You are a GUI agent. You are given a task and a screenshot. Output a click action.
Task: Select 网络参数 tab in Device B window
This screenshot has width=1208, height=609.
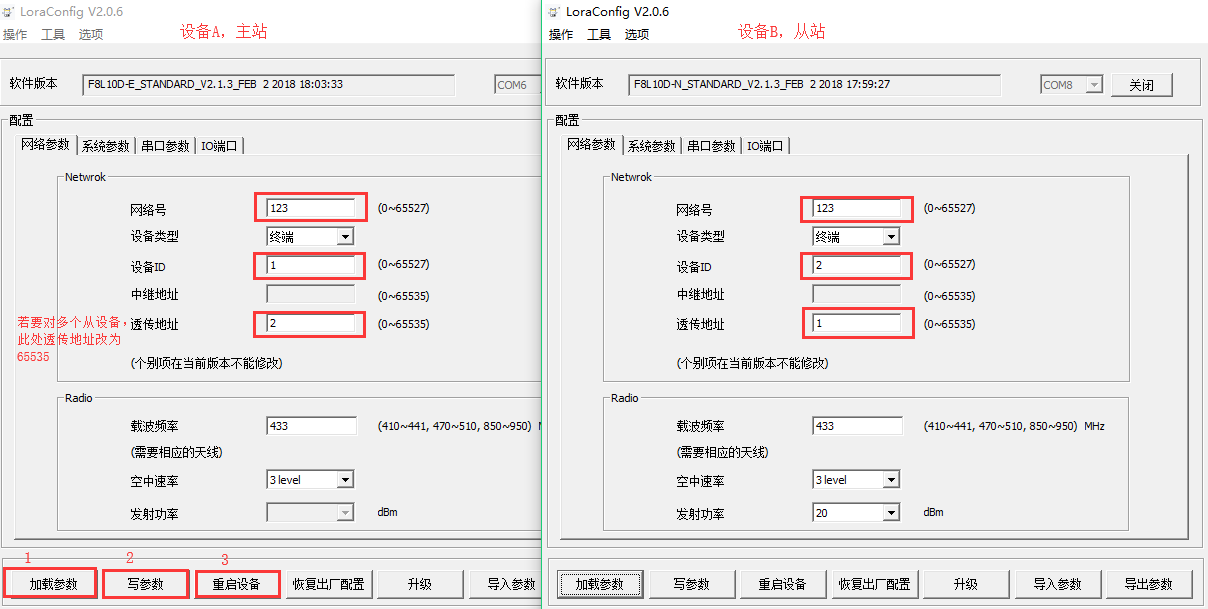(592, 144)
